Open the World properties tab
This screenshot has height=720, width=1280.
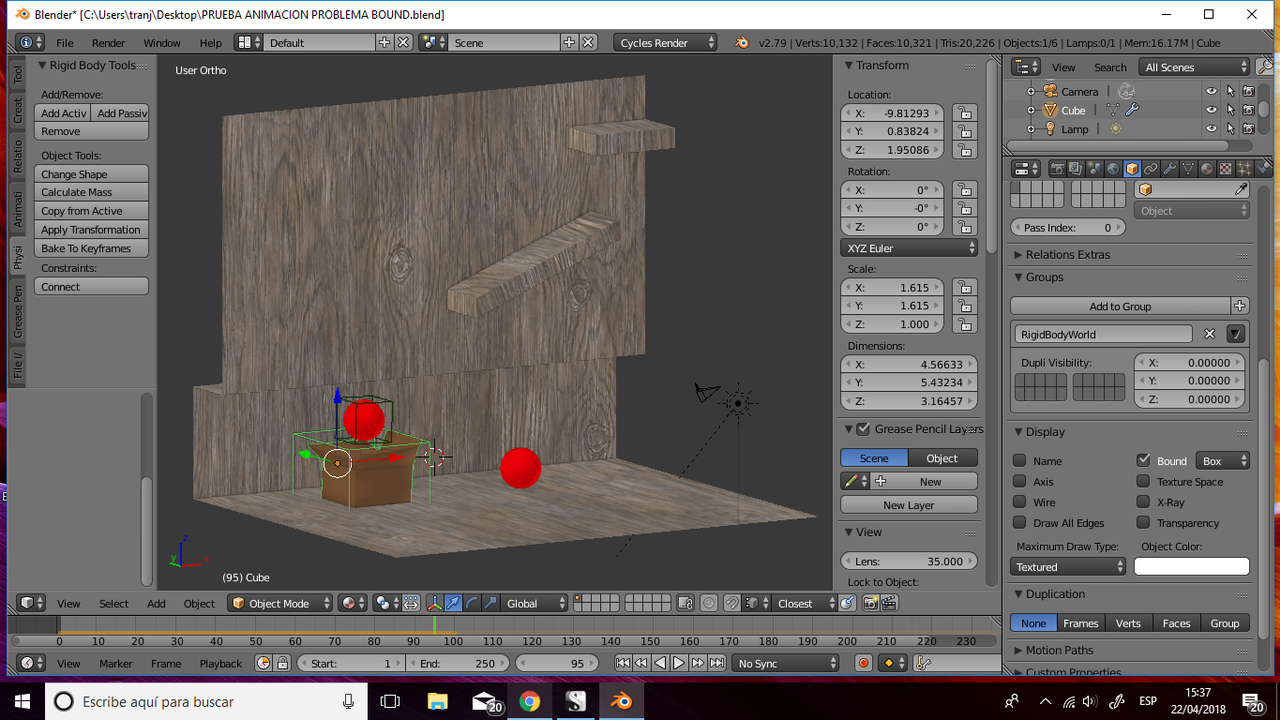[x=1112, y=168]
